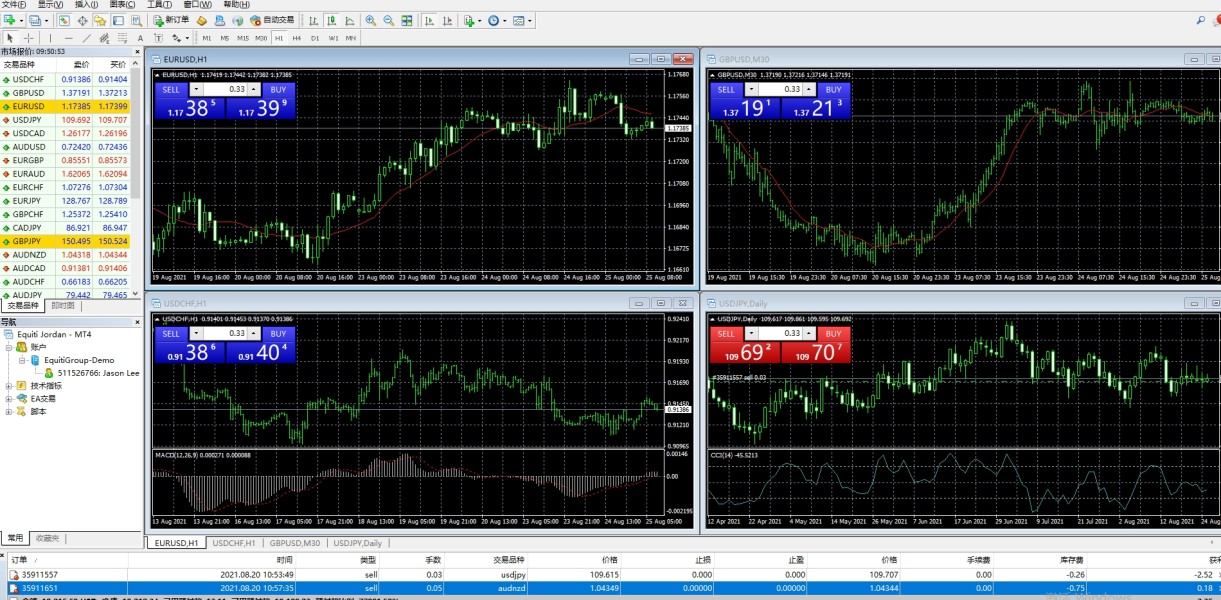The width and height of the screenshot is (1221, 600).
Task: Click the zoom out magnifier icon
Action: (x=389, y=20)
